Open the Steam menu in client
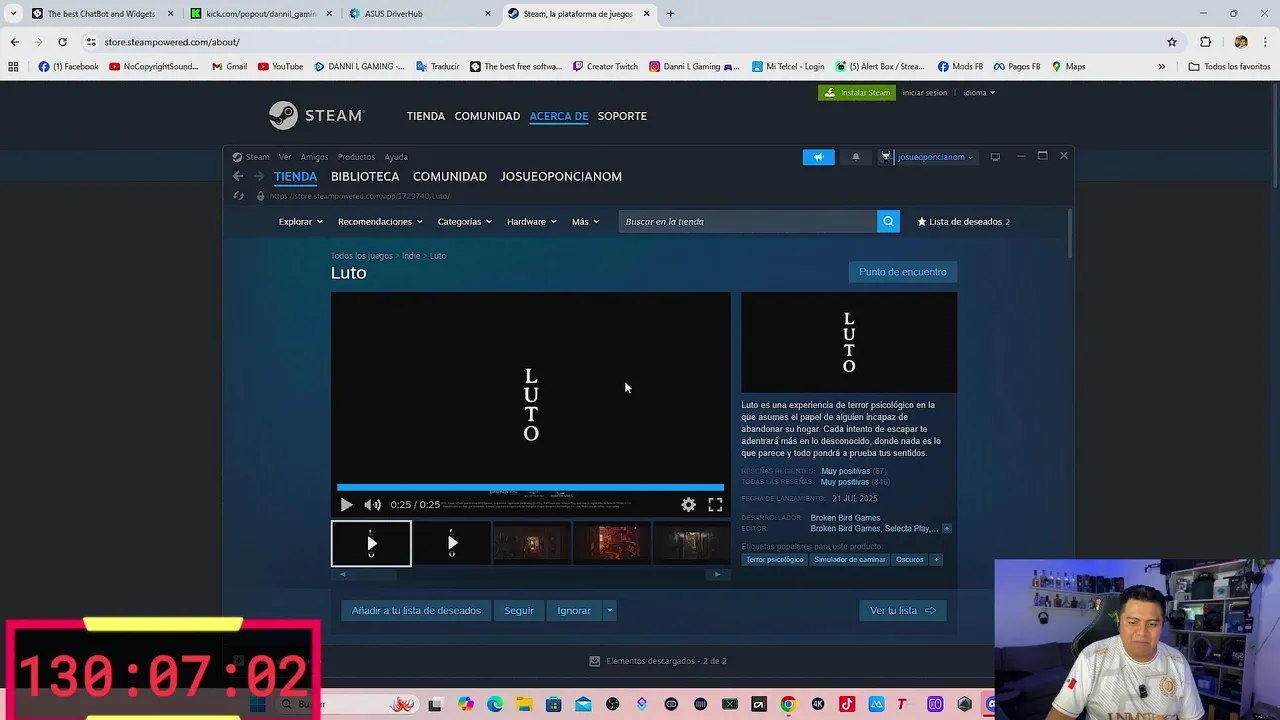The height and width of the screenshot is (720, 1280). tap(257, 157)
